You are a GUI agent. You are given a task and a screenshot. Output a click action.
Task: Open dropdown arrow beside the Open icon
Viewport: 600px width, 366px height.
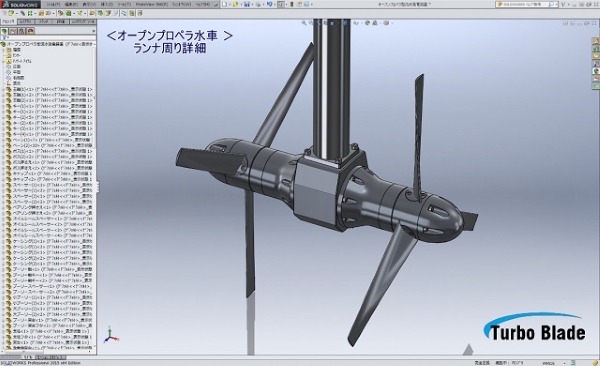point(241,5)
